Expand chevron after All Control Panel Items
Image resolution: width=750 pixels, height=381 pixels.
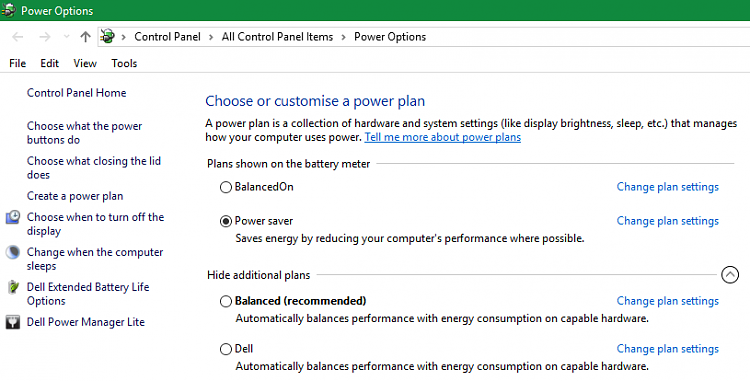tap(343, 37)
